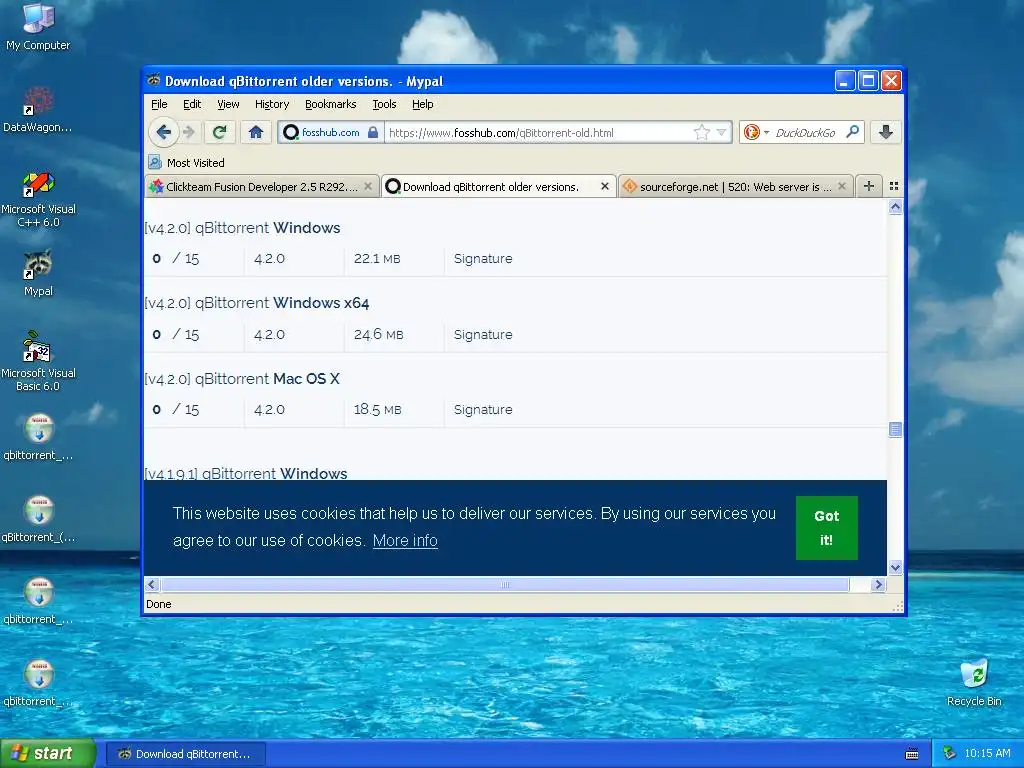The height and width of the screenshot is (768, 1024).
Task: Show all tabs with the grid icon
Action: pyautogui.click(x=894, y=186)
